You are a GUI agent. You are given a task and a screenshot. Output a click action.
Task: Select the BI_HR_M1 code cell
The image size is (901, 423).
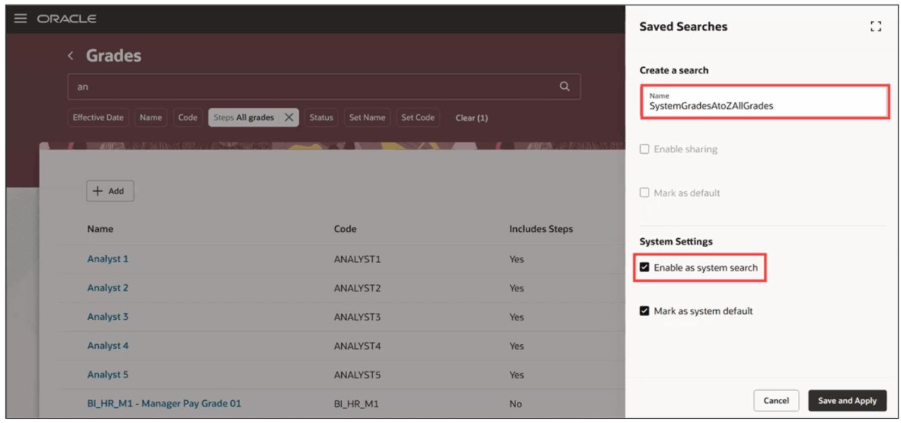[354, 404]
